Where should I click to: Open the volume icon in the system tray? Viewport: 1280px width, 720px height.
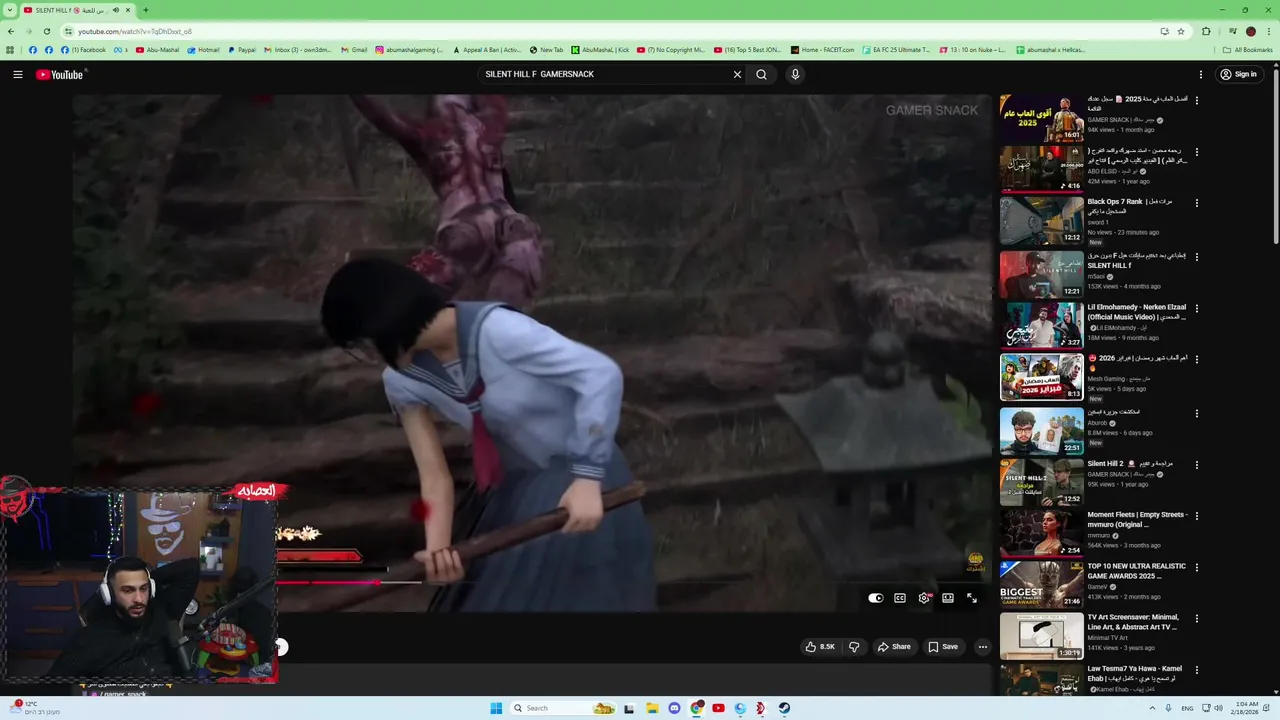pos(1217,708)
